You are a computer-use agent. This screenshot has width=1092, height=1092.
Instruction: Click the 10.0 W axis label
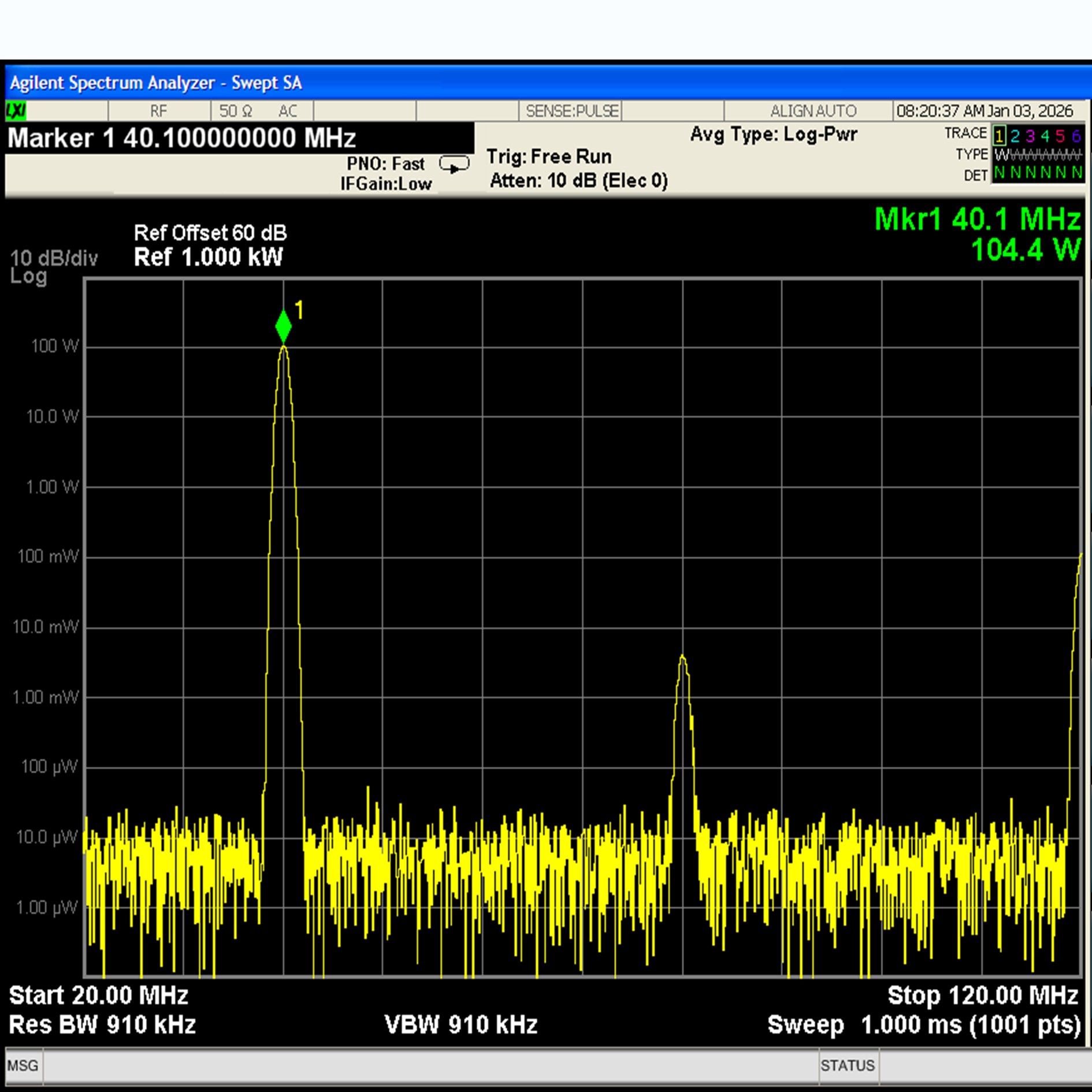52,417
